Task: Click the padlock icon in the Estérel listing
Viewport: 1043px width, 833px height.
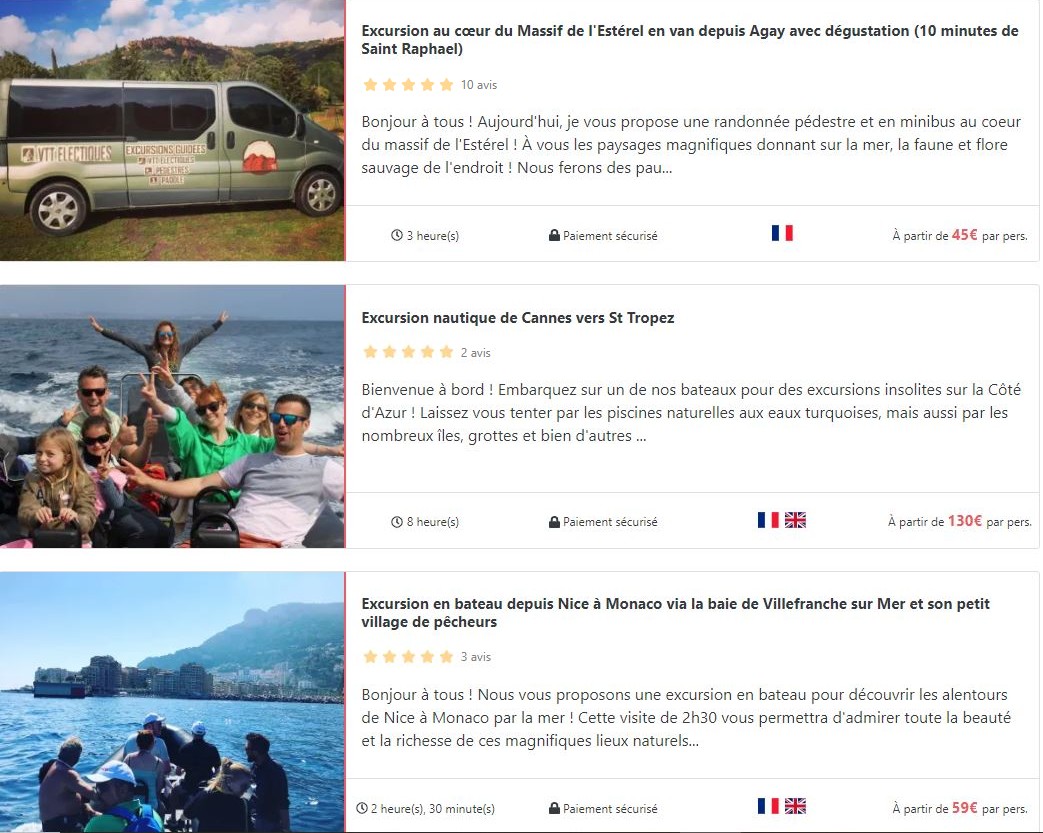Action: (554, 236)
